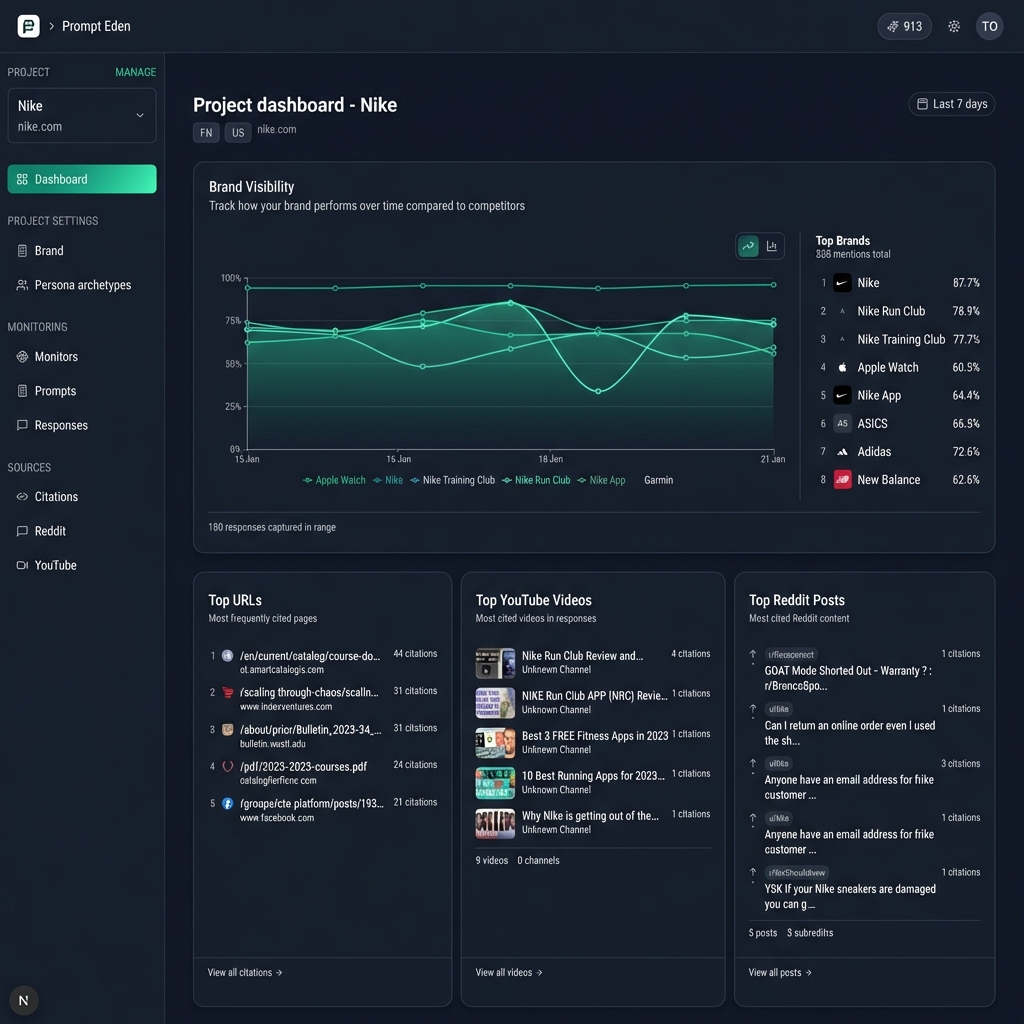Select the Dashboard grid icon in the sidebar

point(21,178)
